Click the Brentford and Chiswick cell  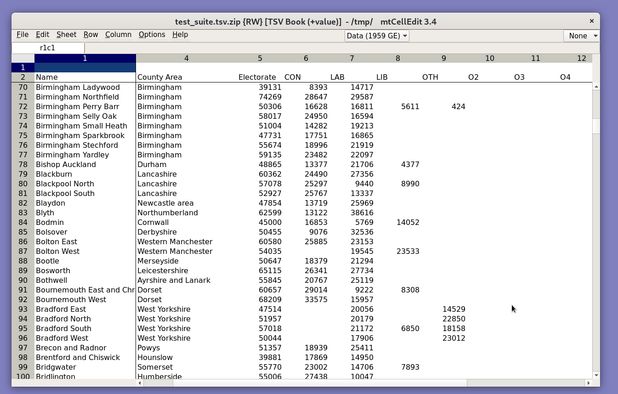tap(85, 357)
